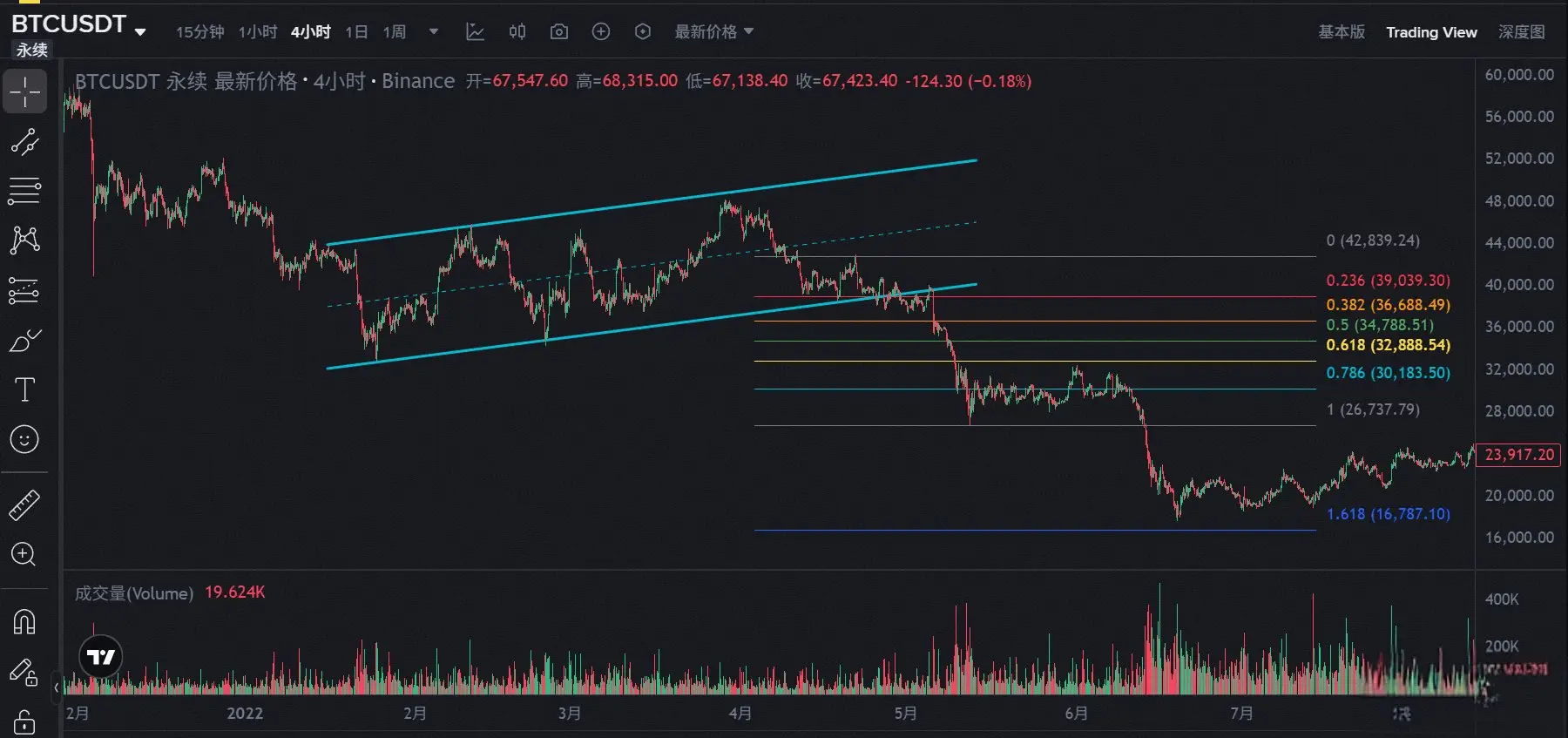Click the 16,000.00 price axis label

pos(1519,538)
